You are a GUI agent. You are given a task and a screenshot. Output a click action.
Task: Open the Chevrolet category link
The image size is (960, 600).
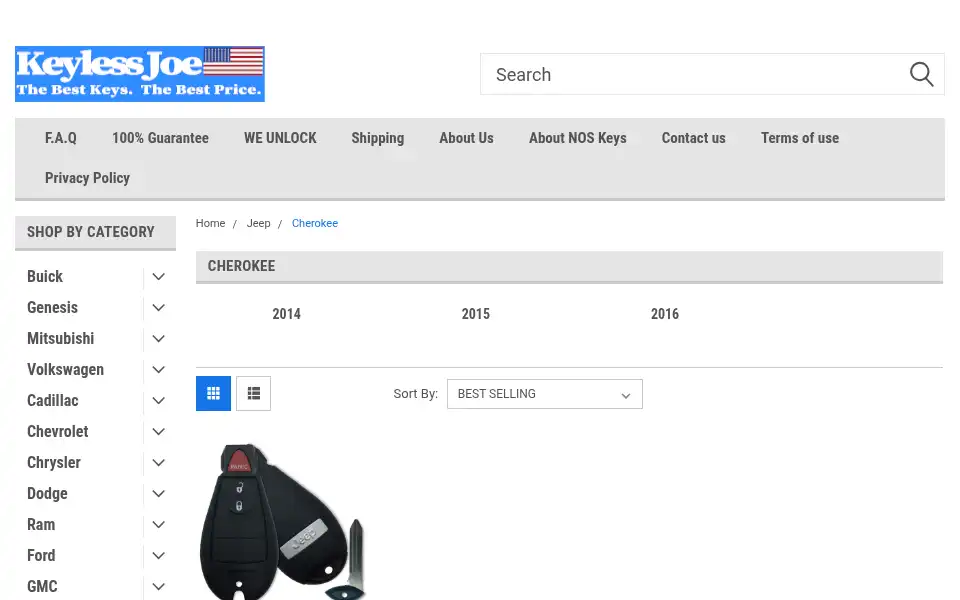(x=58, y=432)
